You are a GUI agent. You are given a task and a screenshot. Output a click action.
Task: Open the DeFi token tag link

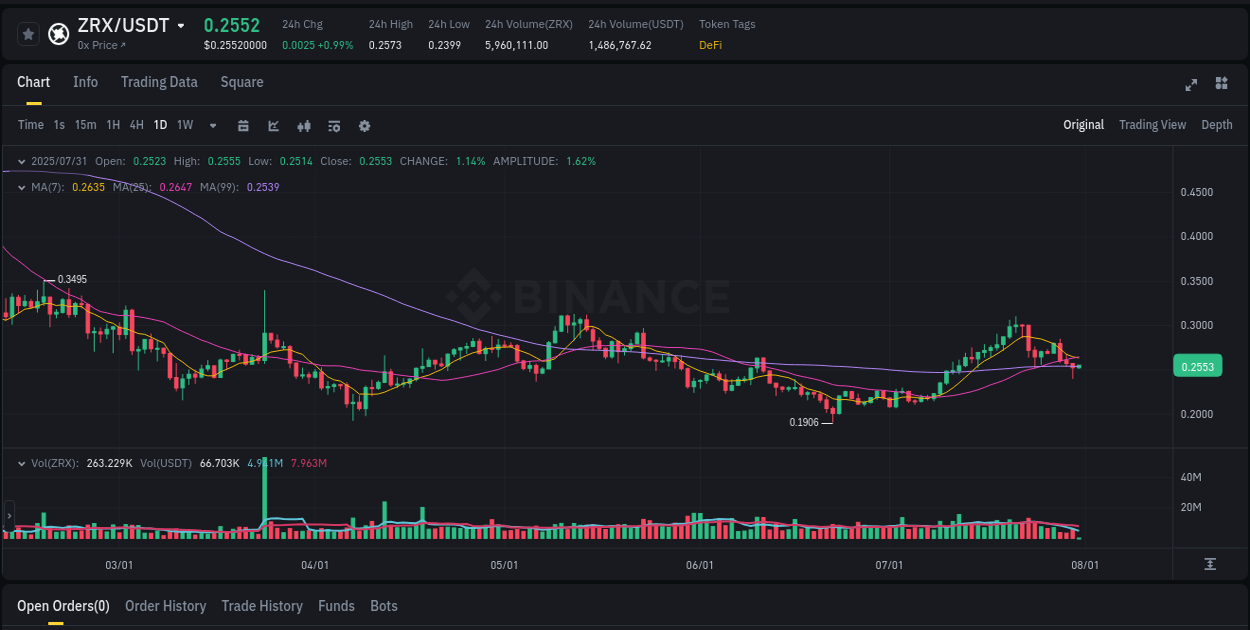click(710, 45)
